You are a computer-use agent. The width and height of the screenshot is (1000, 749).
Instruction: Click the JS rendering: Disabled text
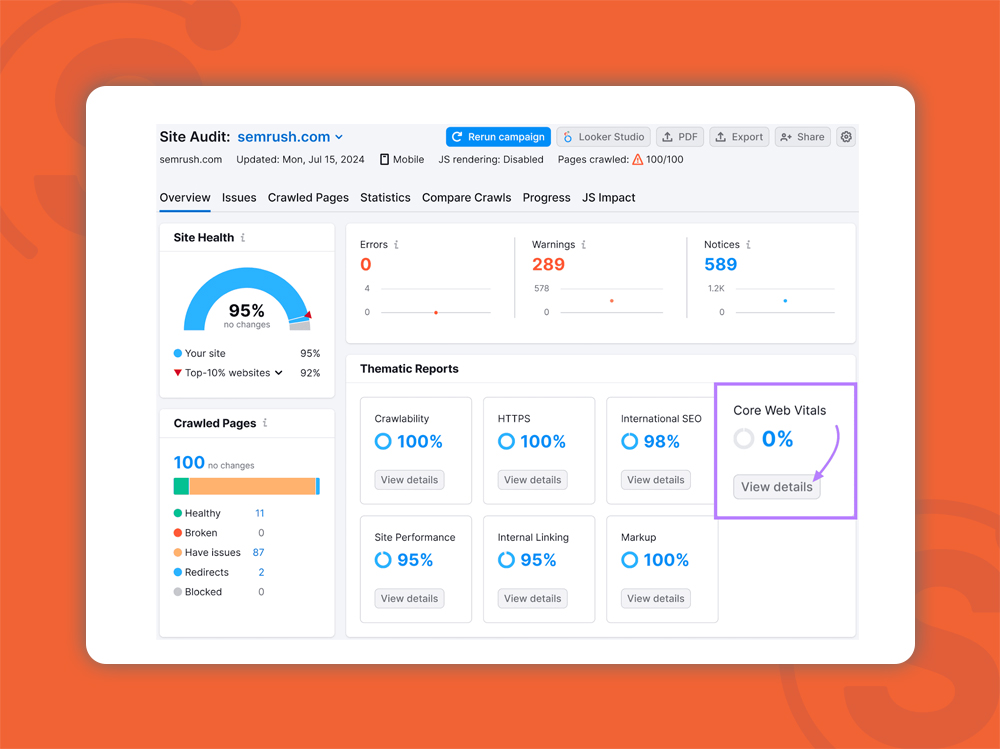point(490,159)
